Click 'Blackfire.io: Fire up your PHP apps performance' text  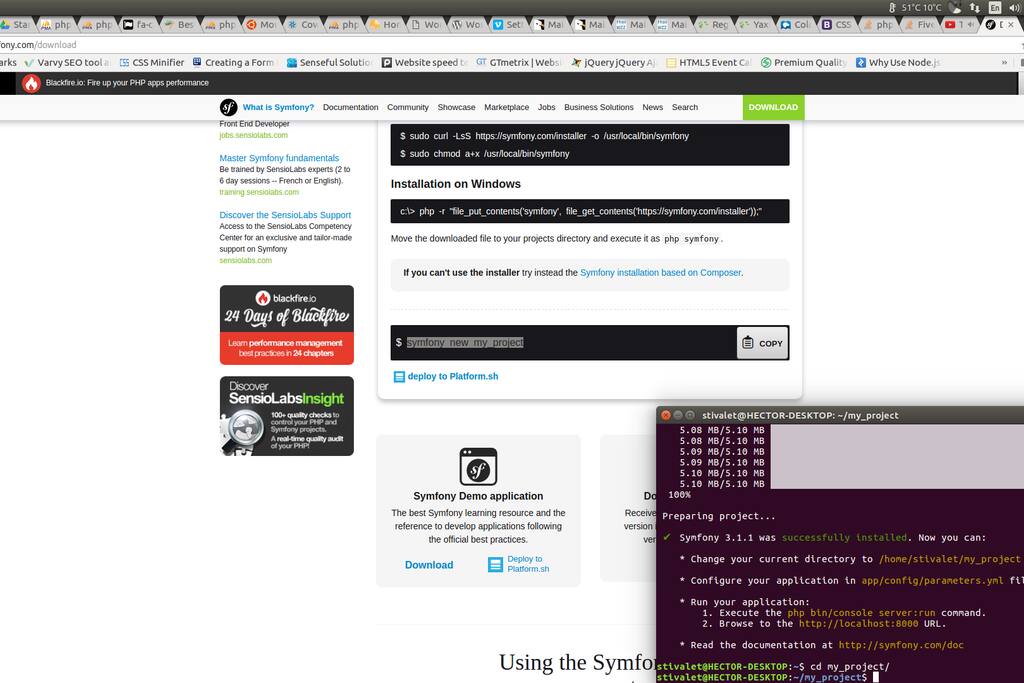127,83
